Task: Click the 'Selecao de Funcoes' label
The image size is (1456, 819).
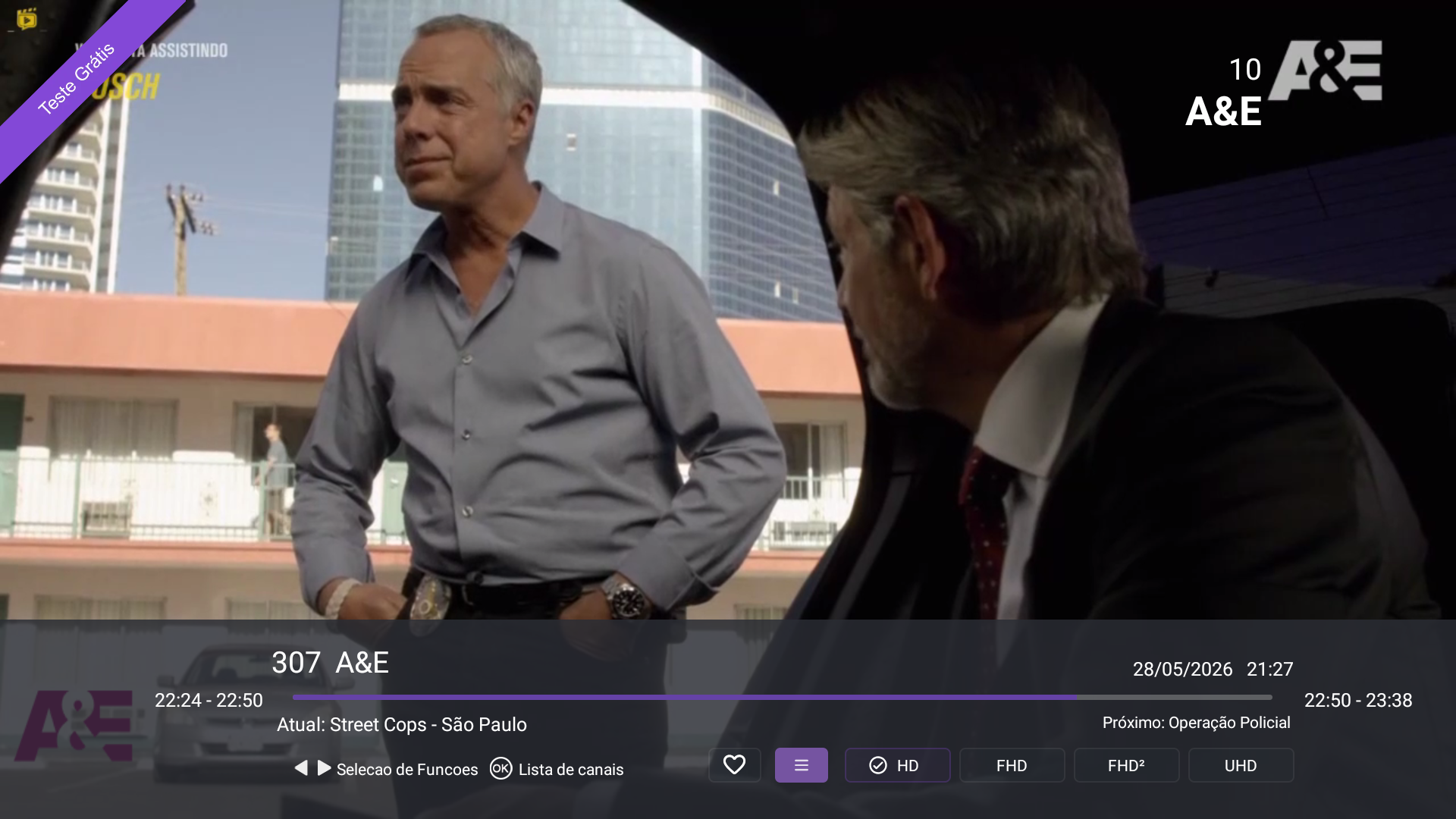Action: tap(407, 769)
